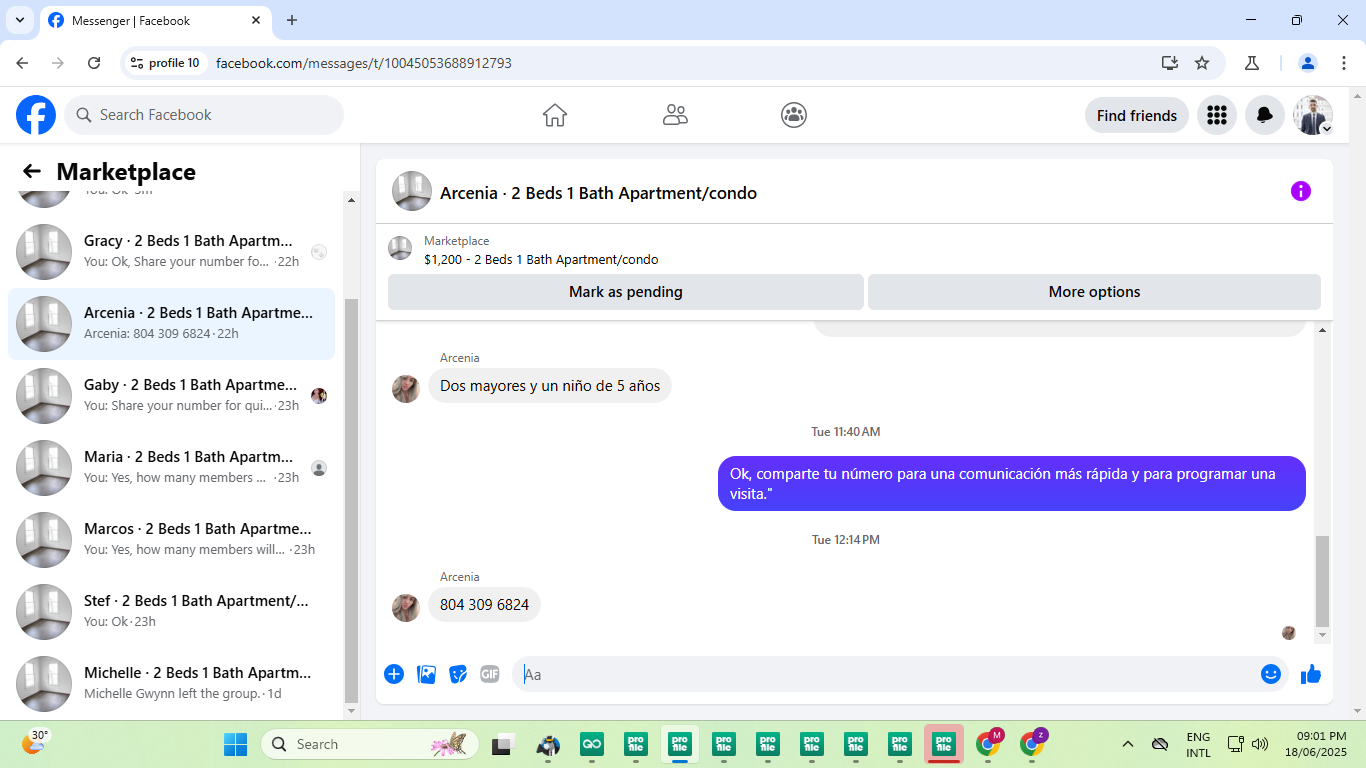Open Chrome Labs flask icon

(x=1251, y=63)
